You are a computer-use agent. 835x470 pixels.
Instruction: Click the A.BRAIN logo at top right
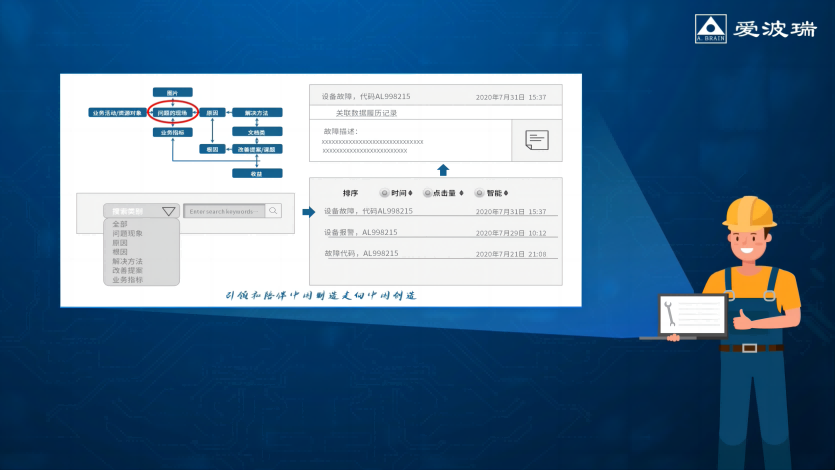[x=711, y=29]
